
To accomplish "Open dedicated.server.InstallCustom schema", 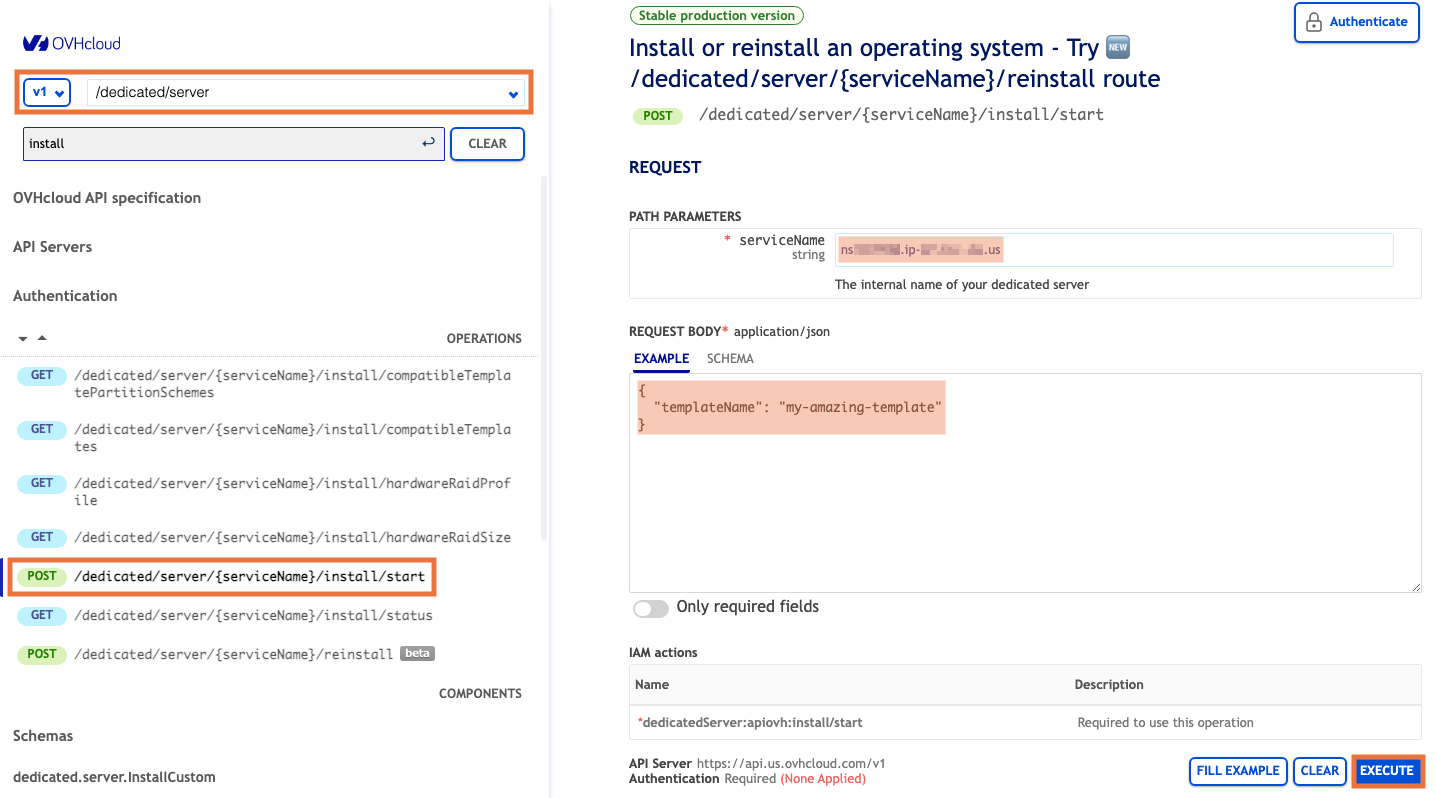I will (114, 777).
